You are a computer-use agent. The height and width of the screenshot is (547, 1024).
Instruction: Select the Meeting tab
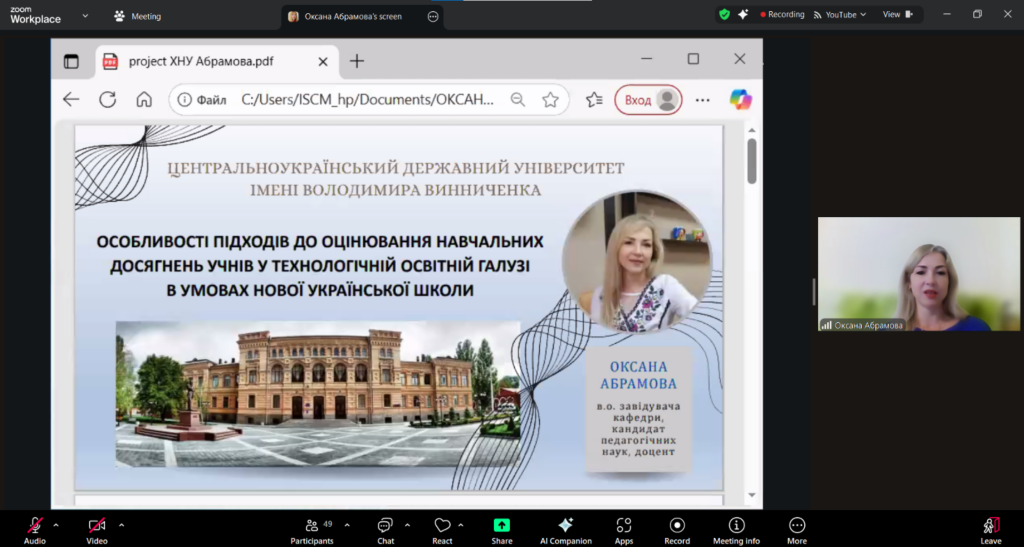coord(138,16)
